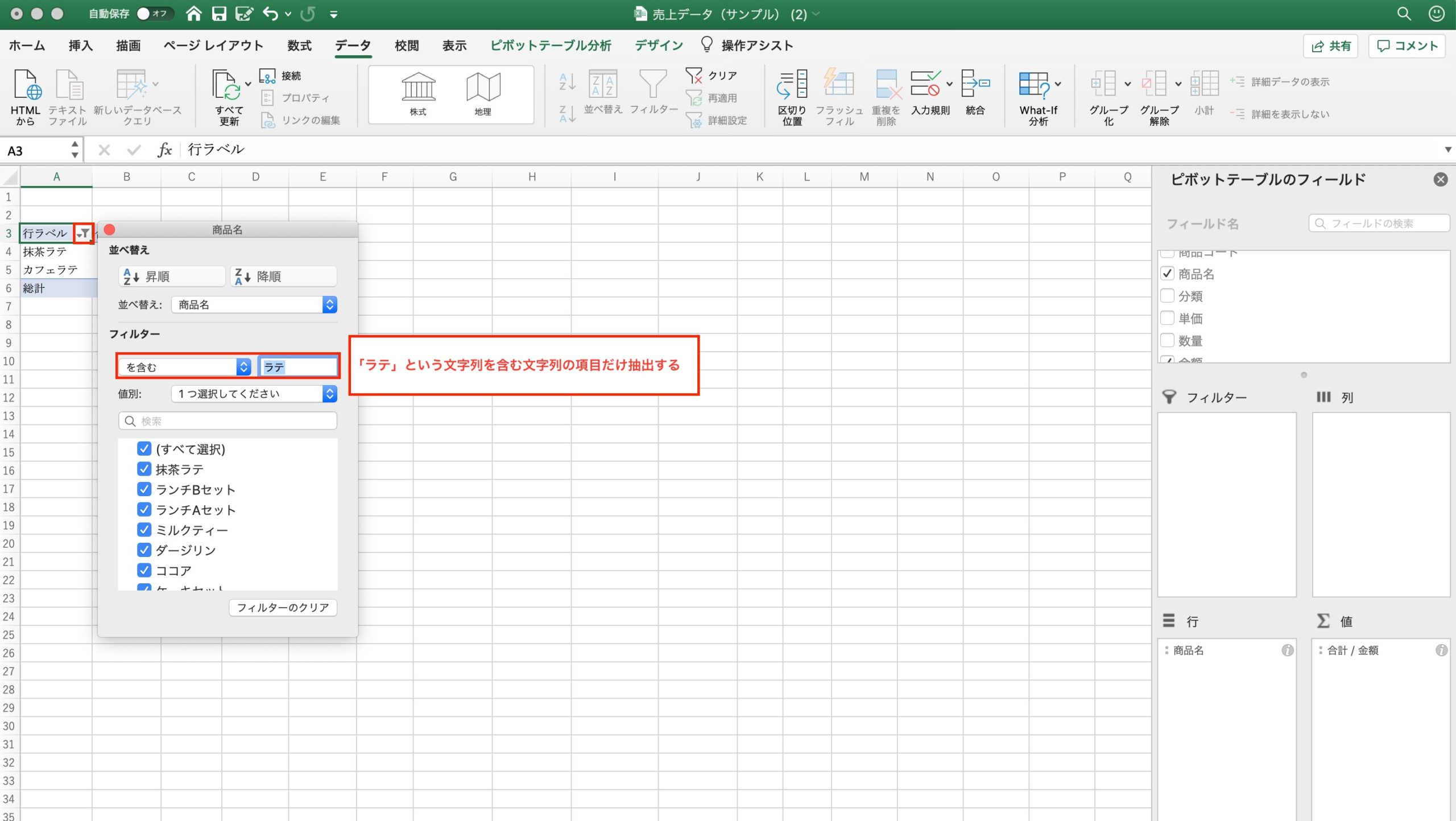Image resolution: width=1456 pixels, height=821 pixels.
Task: Click the テキストファイル import icon
Action: [69, 85]
